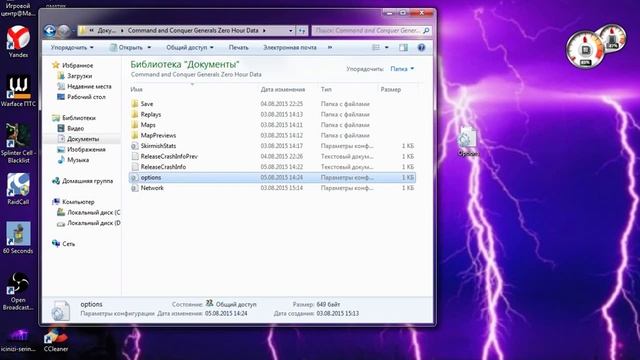Go forward with the Explorer forward arrow
Screen dimensions: 640x360
(64, 31)
